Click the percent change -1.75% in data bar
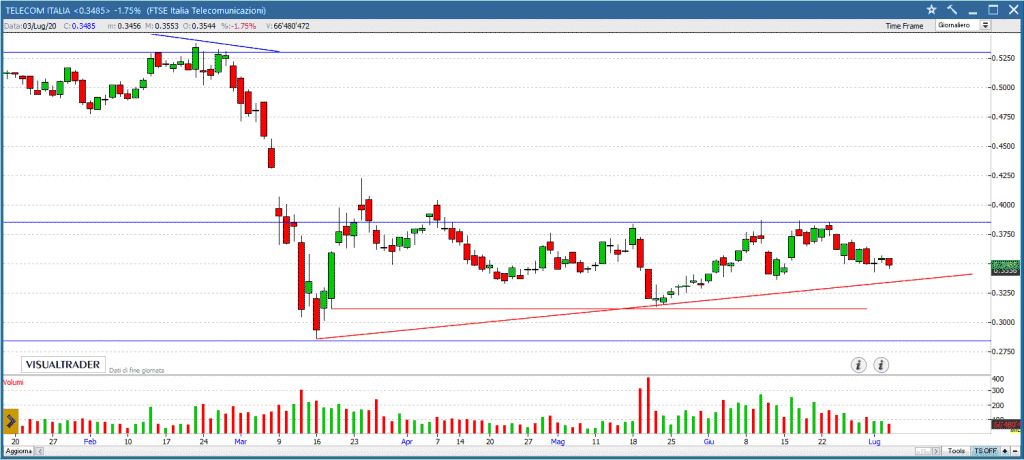 tap(239, 26)
